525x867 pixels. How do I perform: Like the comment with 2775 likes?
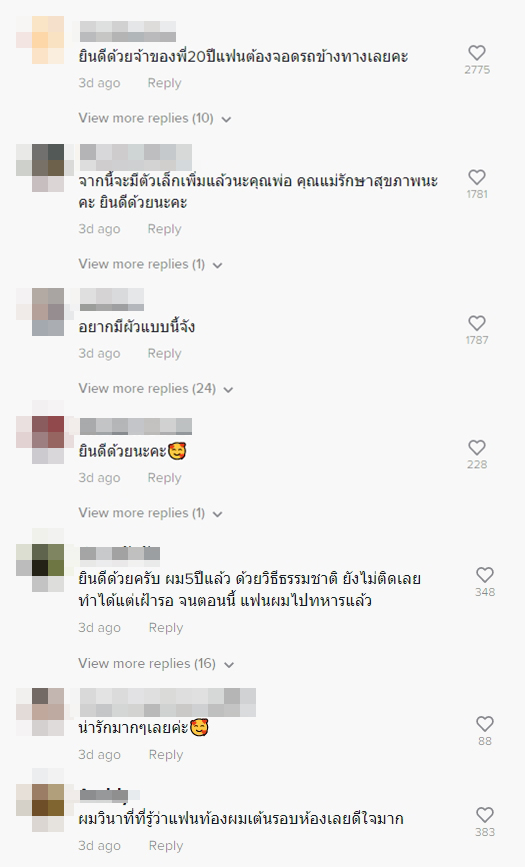pos(477,53)
